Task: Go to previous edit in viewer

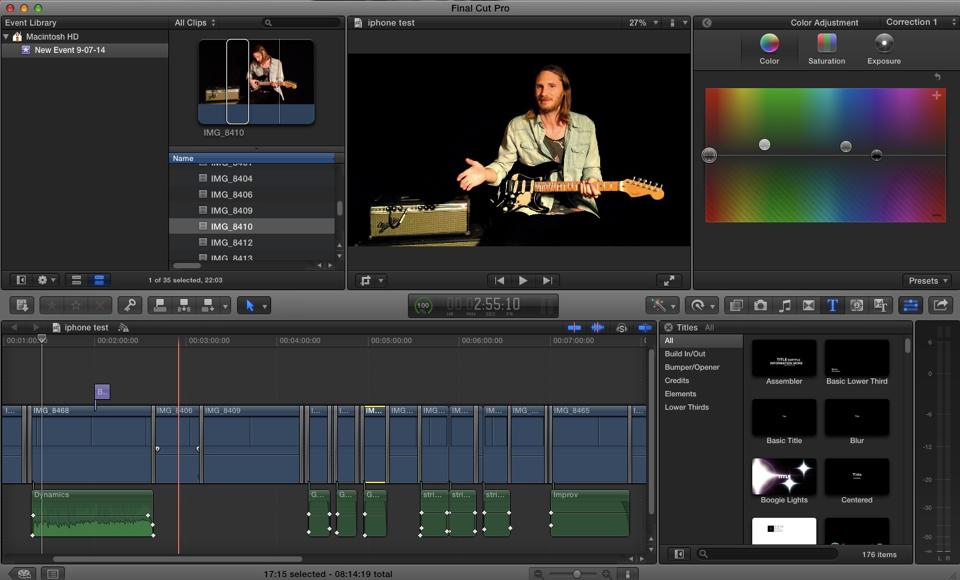Action: pyautogui.click(x=500, y=281)
